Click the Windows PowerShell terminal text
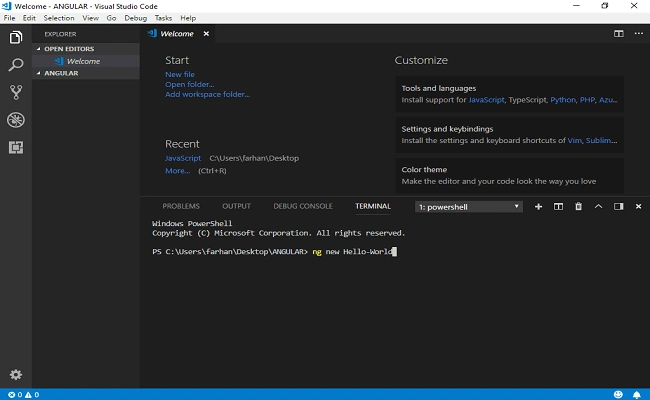 pos(192,223)
